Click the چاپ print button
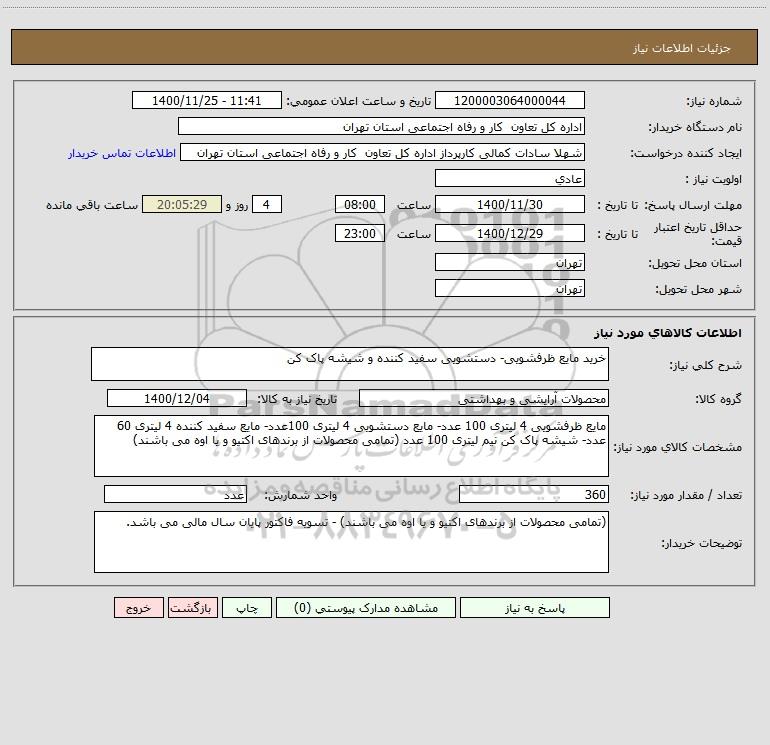 coord(247,607)
